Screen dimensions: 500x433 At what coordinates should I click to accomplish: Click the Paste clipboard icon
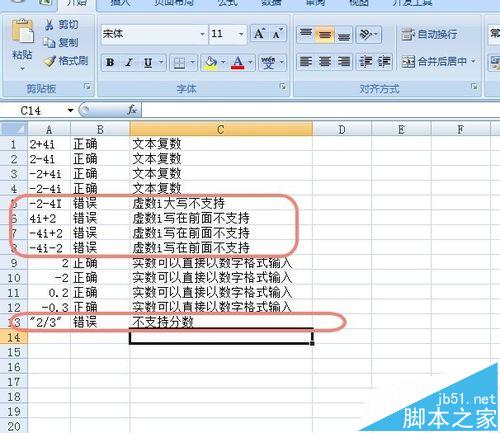click(23, 31)
